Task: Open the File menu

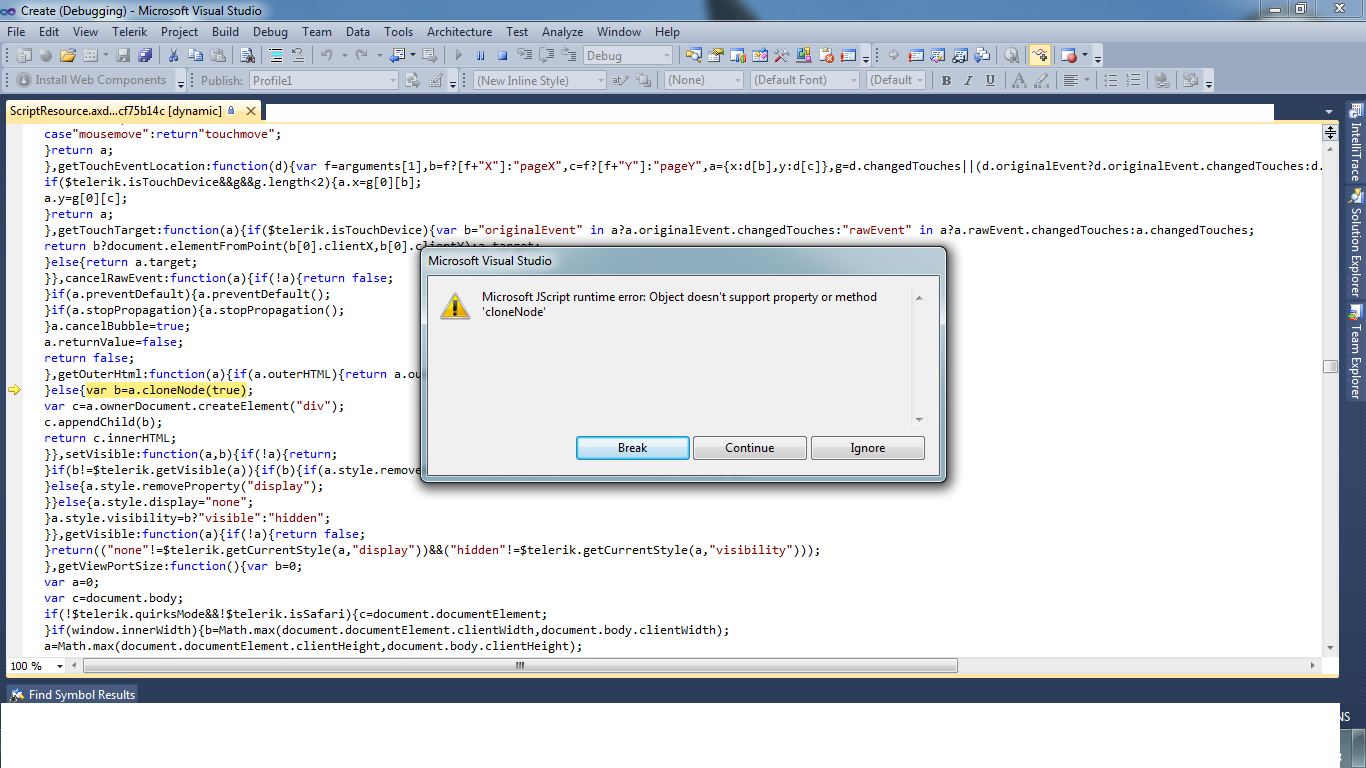Action: (16, 32)
